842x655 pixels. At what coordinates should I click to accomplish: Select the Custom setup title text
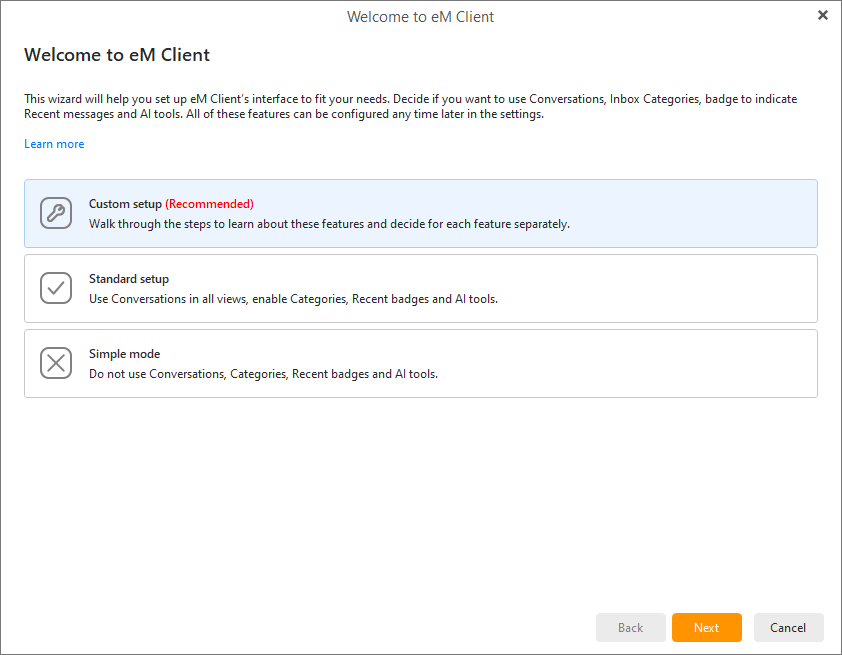coord(125,204)
